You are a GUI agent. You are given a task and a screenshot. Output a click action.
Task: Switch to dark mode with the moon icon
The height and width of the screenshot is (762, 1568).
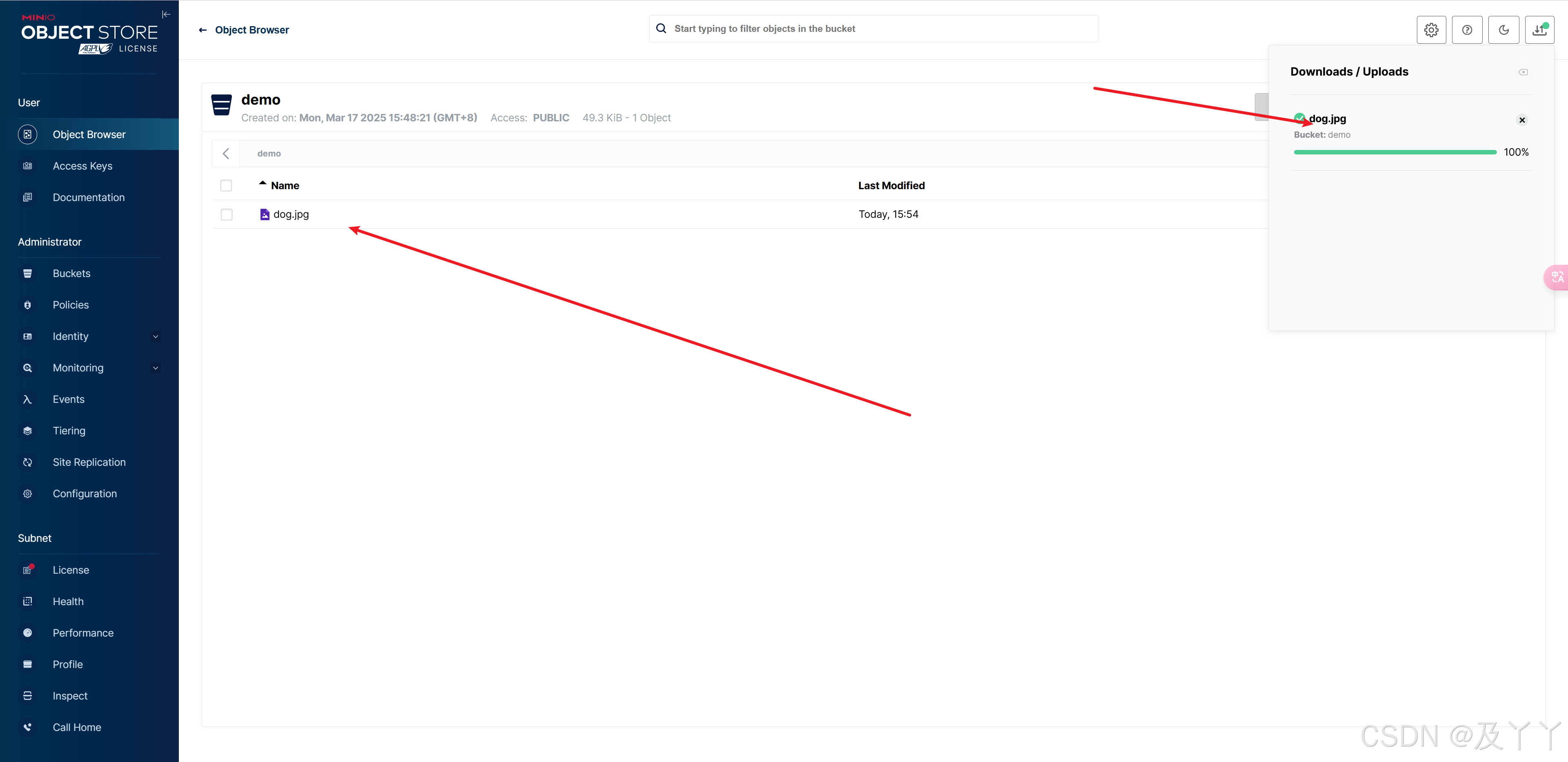point(1503,29)
